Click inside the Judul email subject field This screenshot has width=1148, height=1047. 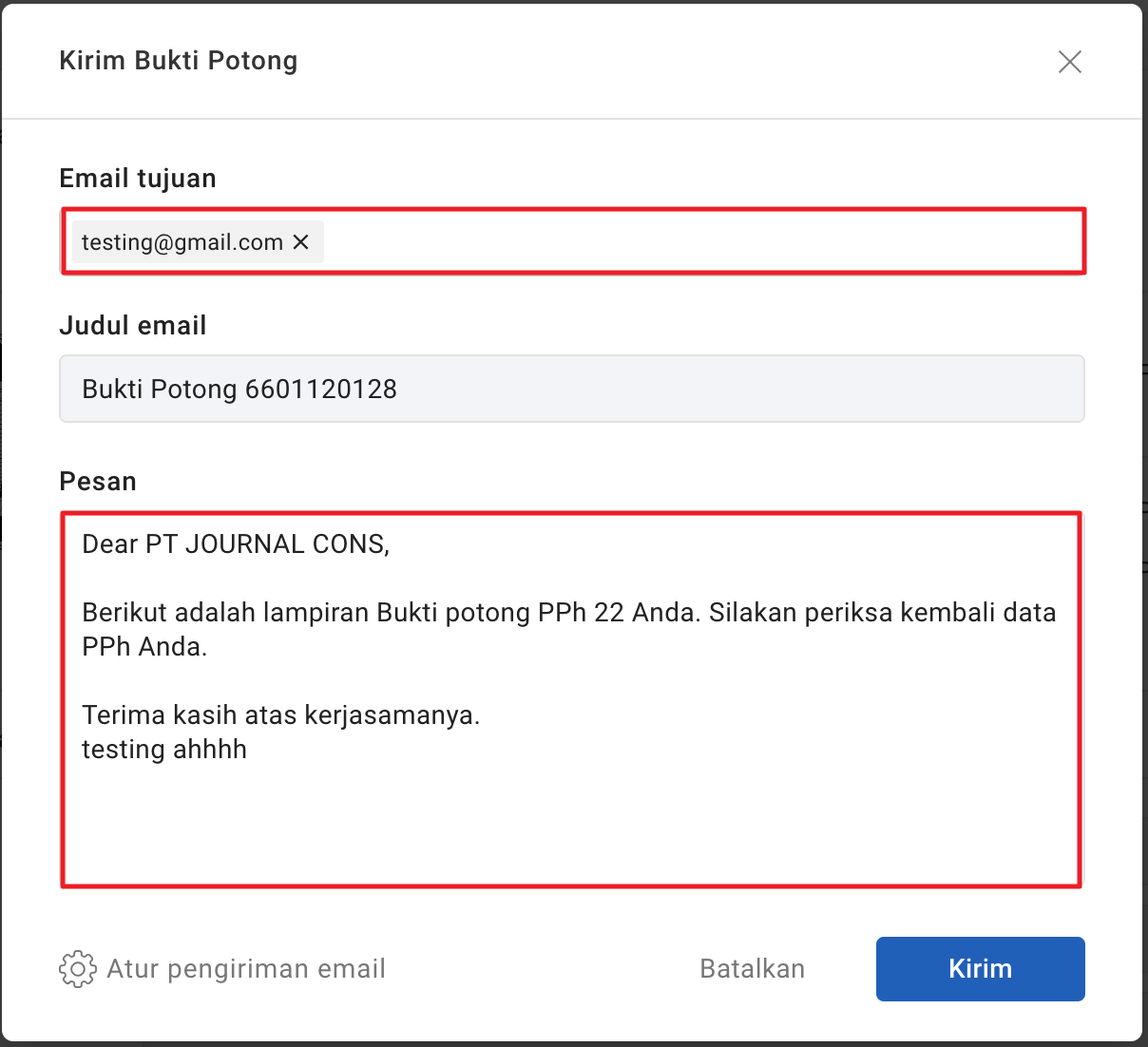pos(570,389)
